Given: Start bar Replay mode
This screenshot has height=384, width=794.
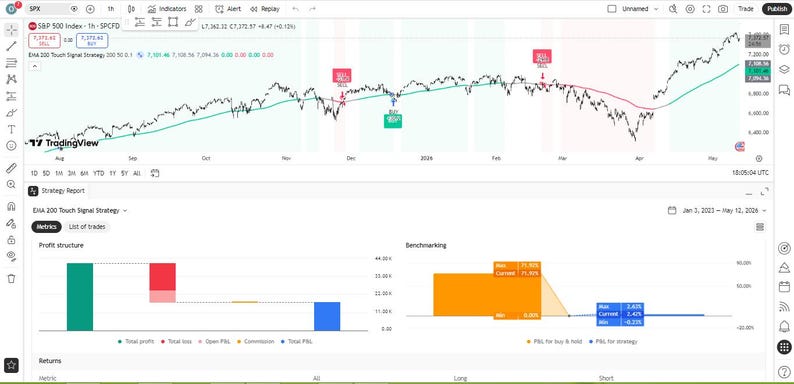Looking at the screenshot, I should [x=265, y=9].
